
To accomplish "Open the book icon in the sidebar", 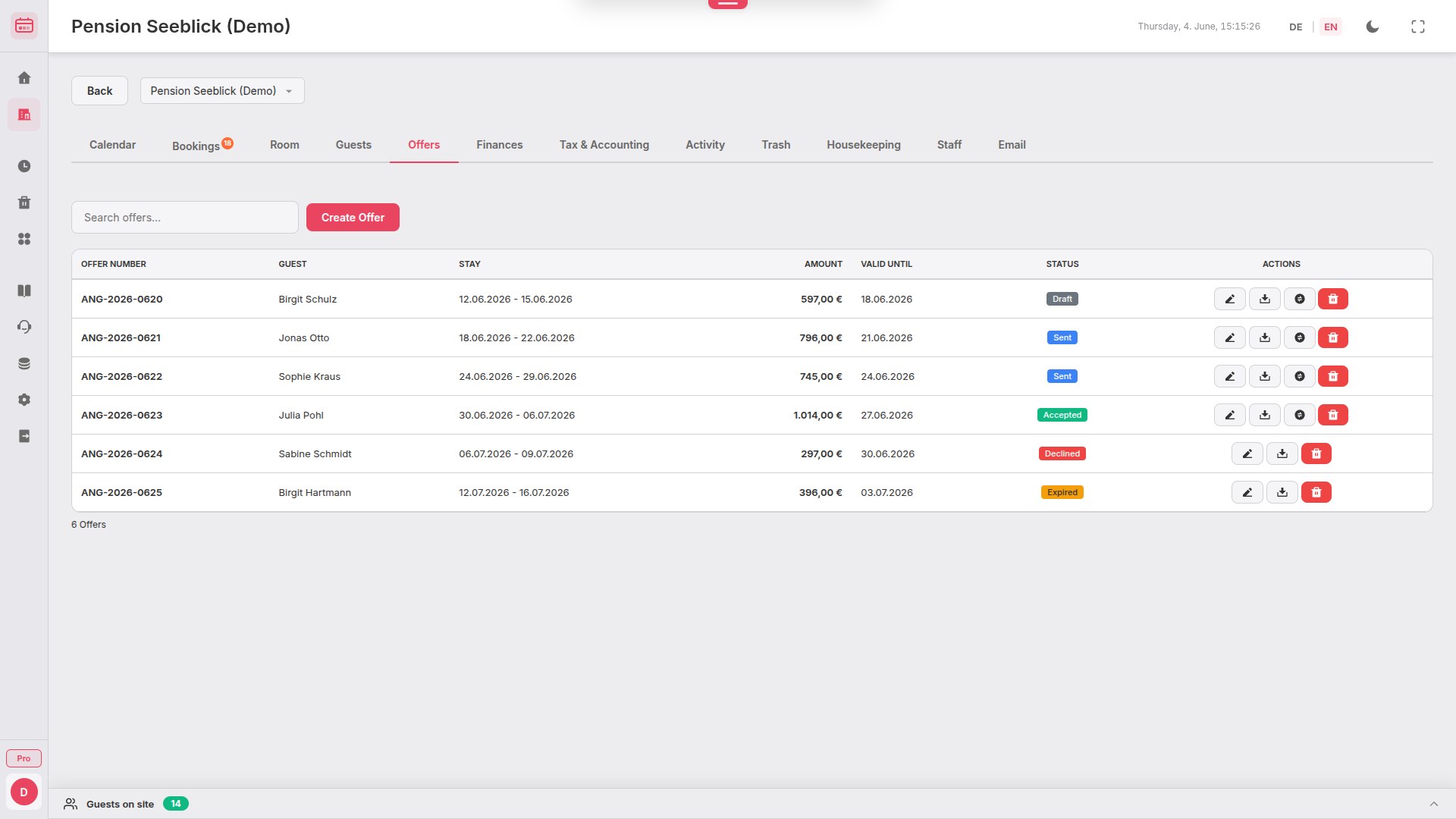I will 24,290.
